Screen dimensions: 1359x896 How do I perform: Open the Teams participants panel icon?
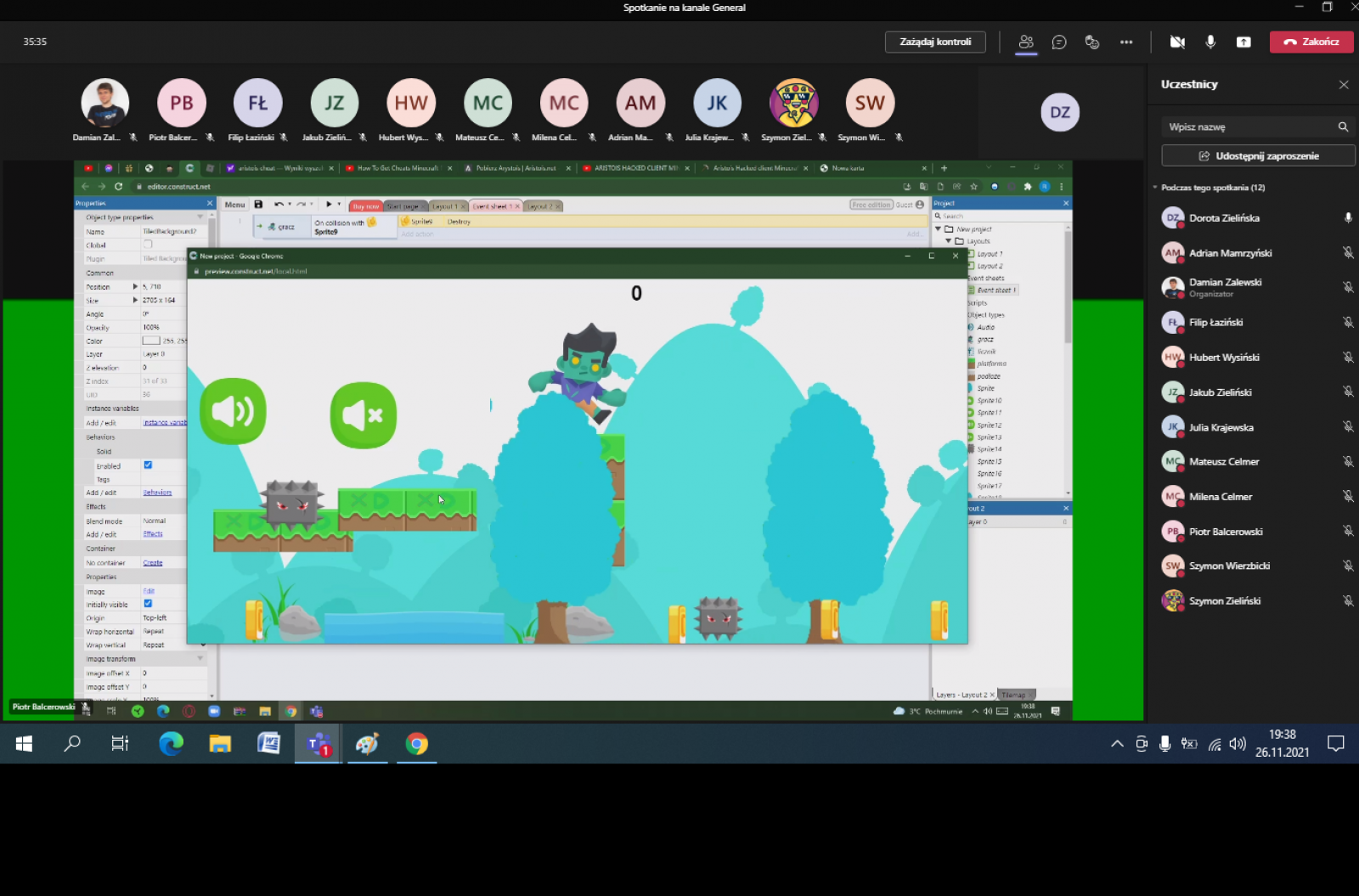1026,42
